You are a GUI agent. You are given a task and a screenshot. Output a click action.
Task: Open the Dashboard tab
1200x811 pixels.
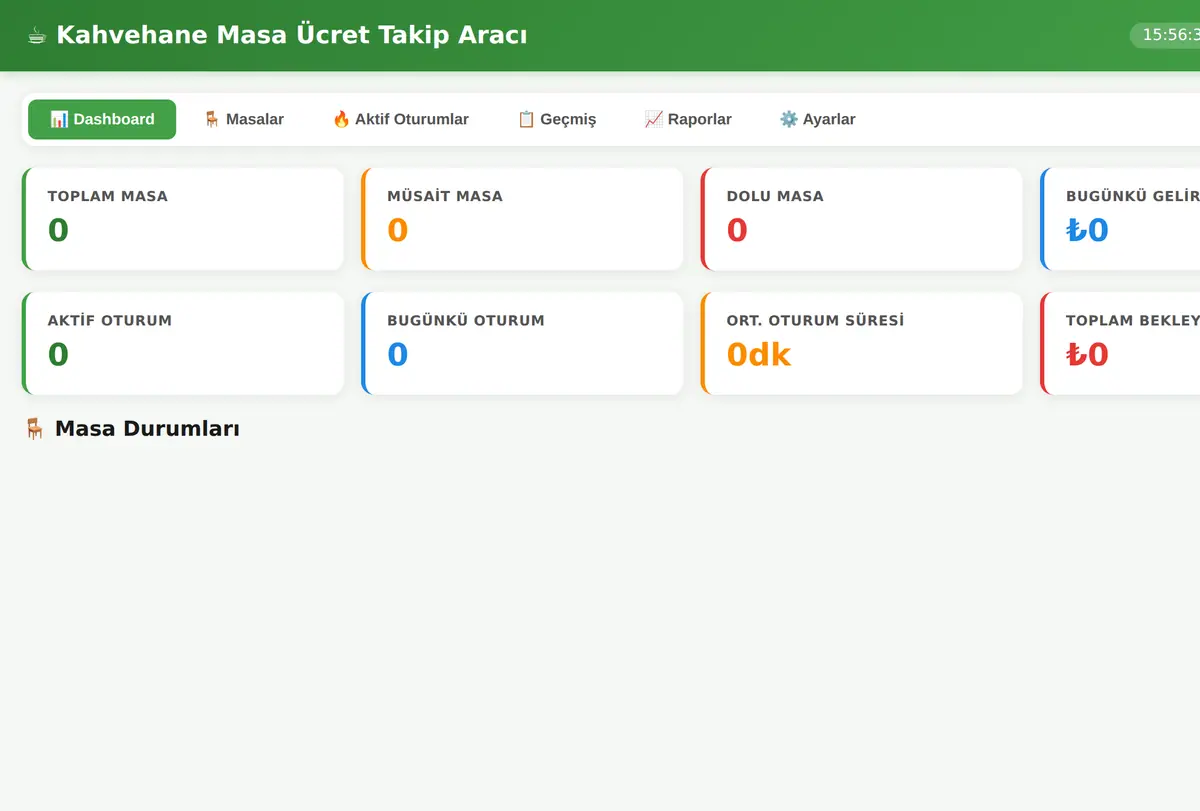[102, 119]
